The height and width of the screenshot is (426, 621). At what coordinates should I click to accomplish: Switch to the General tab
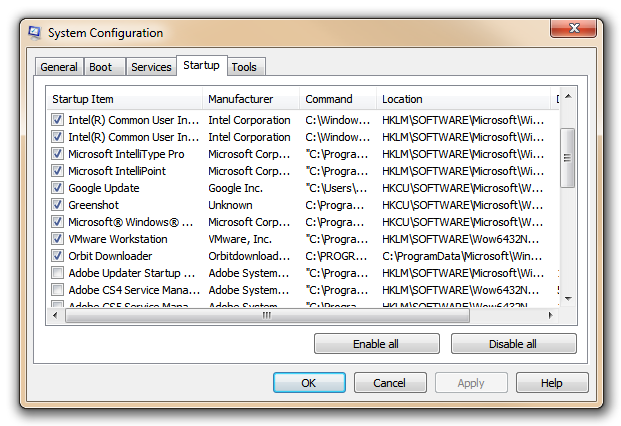(59, 67)
